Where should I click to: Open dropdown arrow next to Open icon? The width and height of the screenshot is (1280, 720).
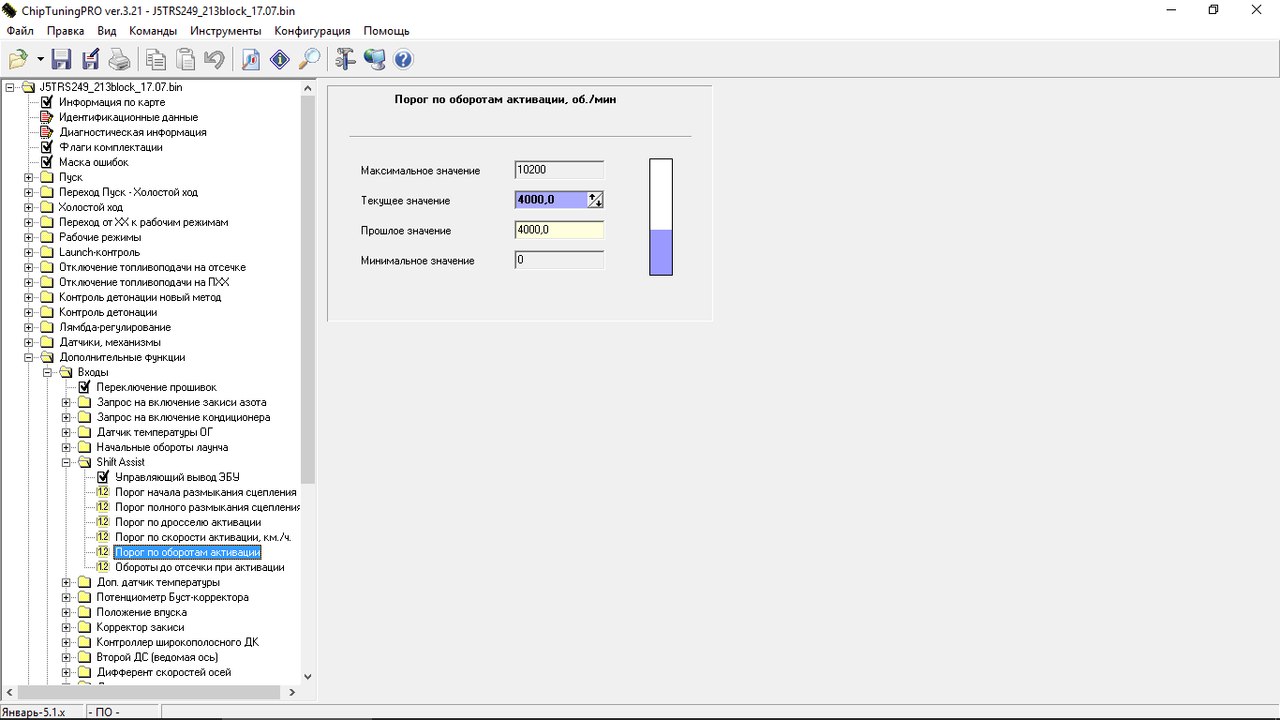click(x=40, y=60)
